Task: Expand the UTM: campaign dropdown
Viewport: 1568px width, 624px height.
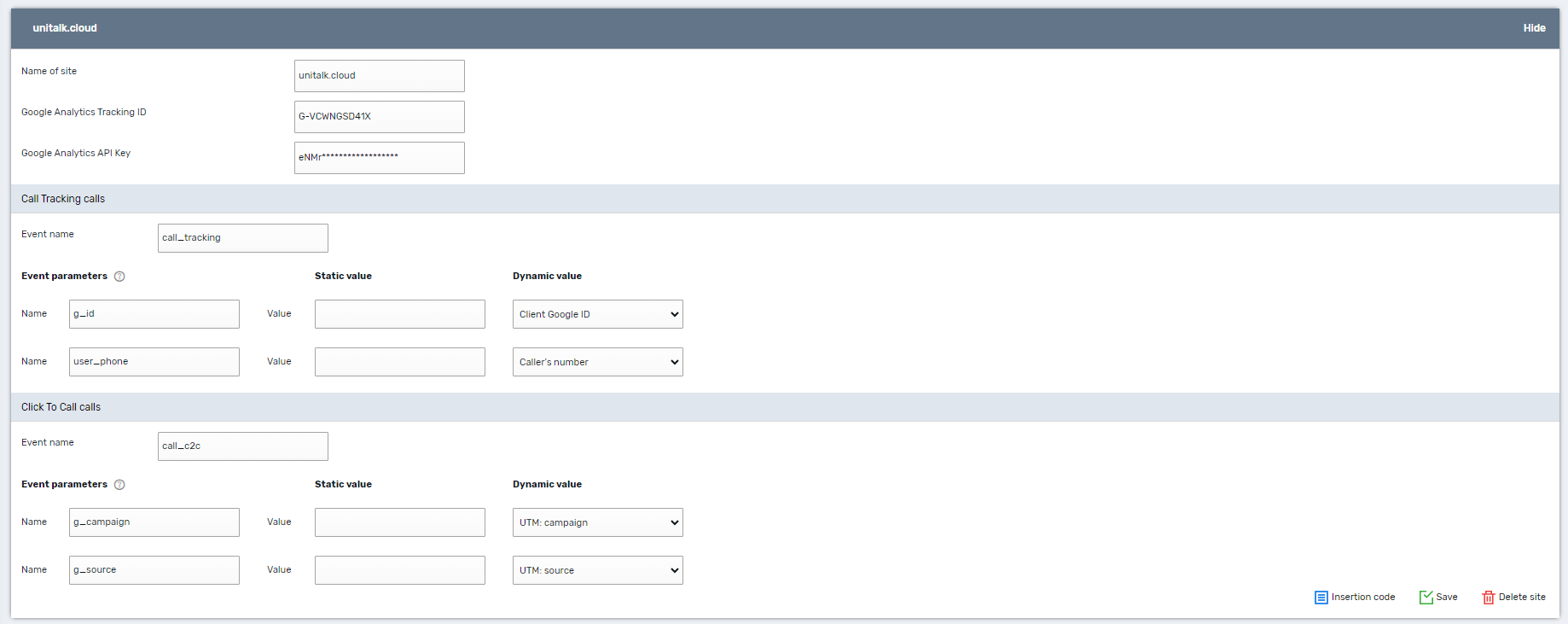Action: tap(597, 522)
